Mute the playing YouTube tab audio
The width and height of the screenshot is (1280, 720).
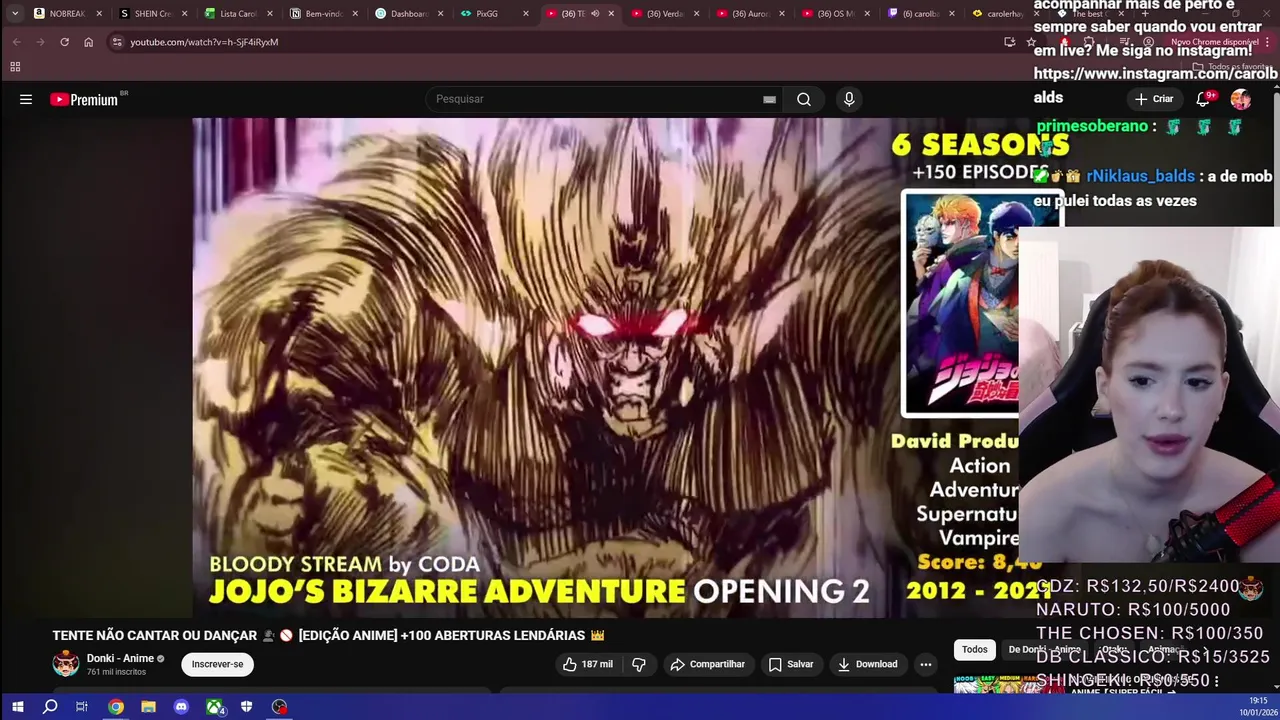point(595,14)
